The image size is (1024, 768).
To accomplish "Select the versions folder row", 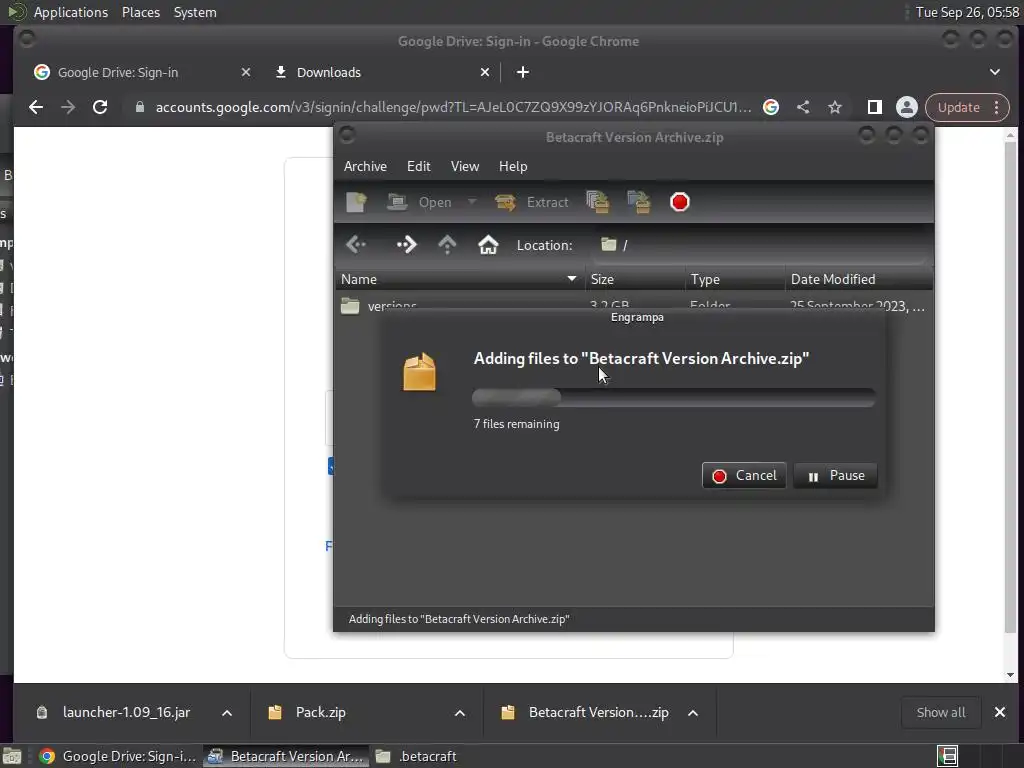I will pyautogui.click(x=633, y=304).
